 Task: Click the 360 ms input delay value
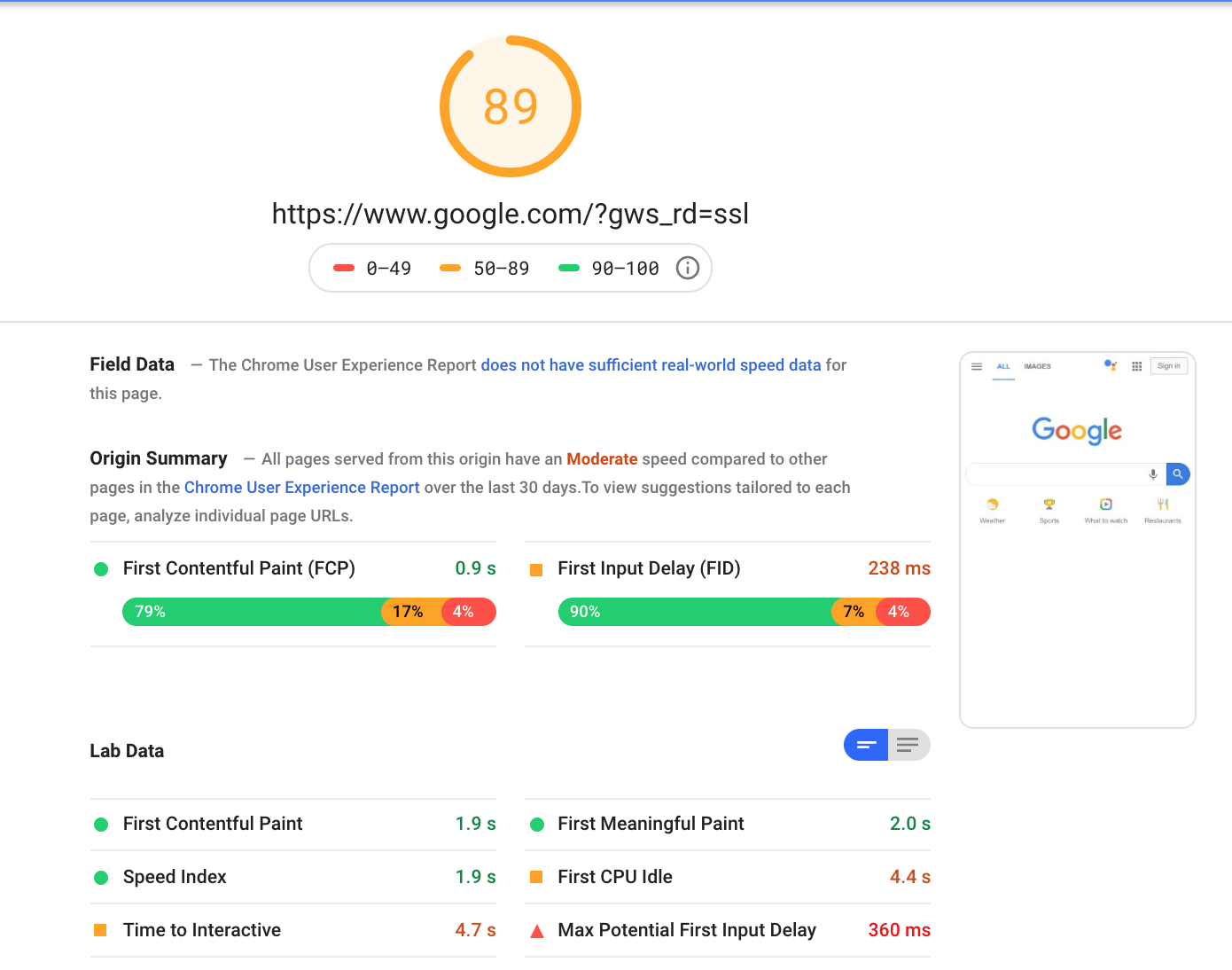(900, 930)
